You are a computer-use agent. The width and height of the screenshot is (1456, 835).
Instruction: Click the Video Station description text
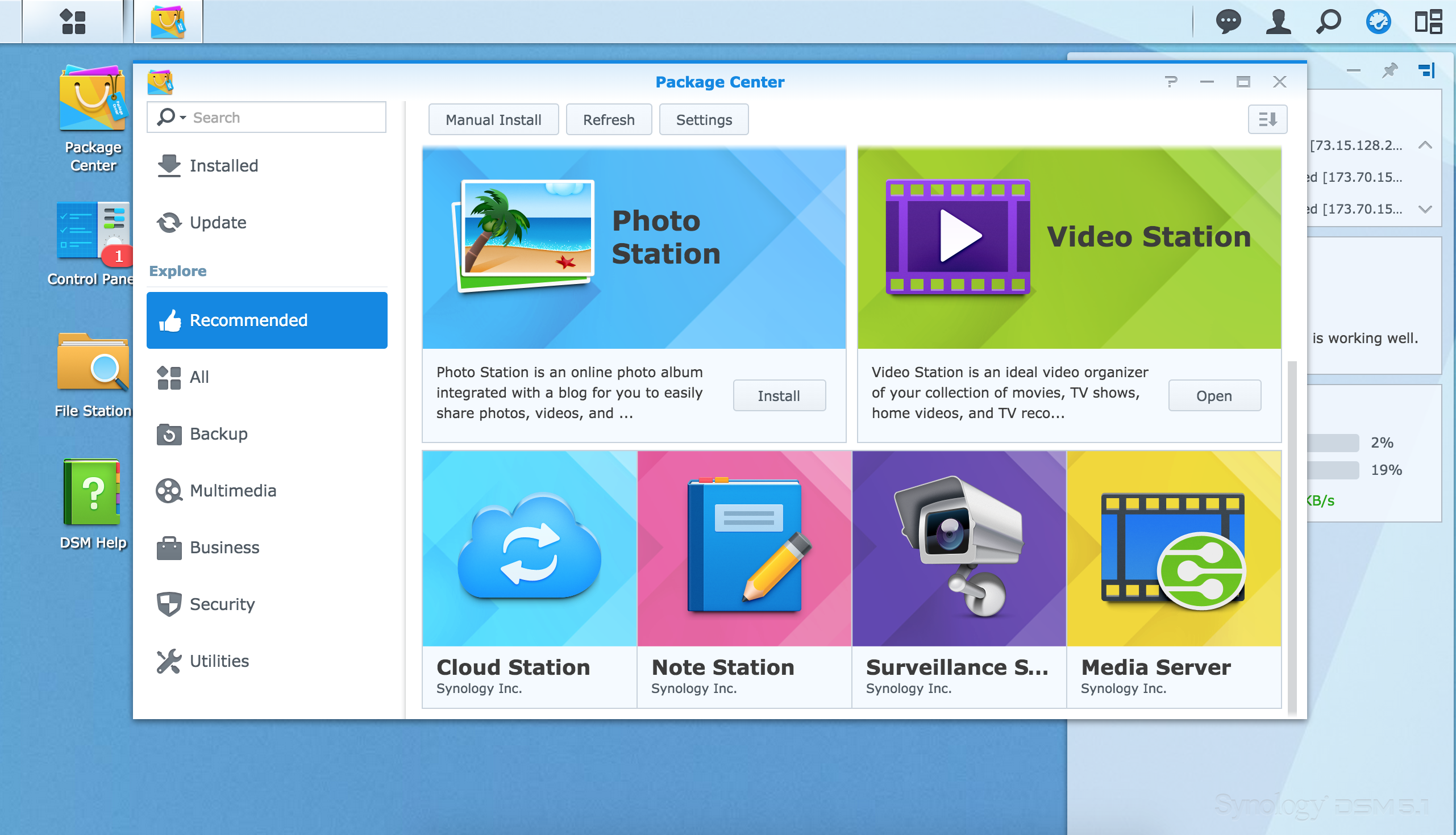[x=1010, y=393]
